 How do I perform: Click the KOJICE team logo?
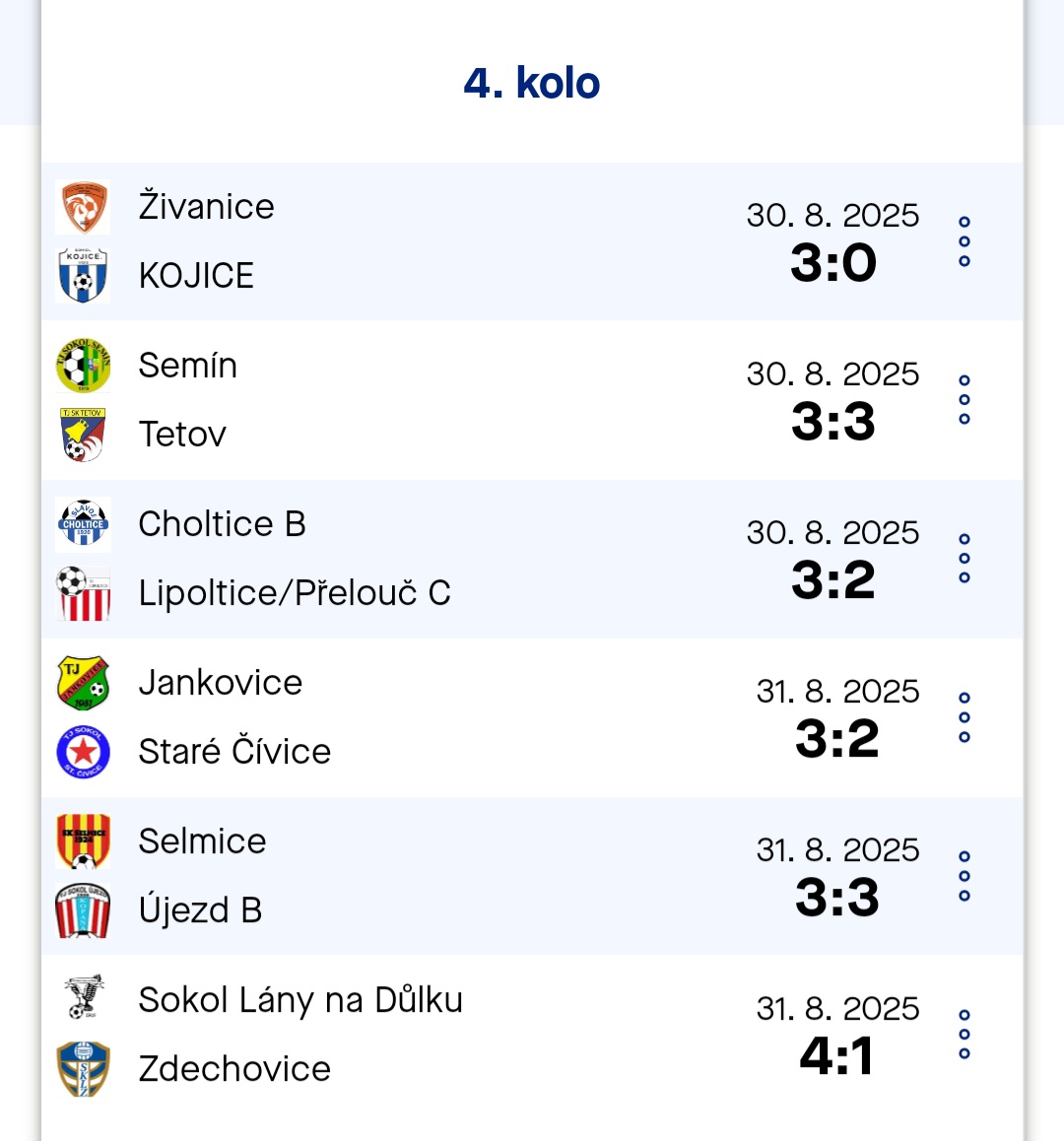click(83, 276)
